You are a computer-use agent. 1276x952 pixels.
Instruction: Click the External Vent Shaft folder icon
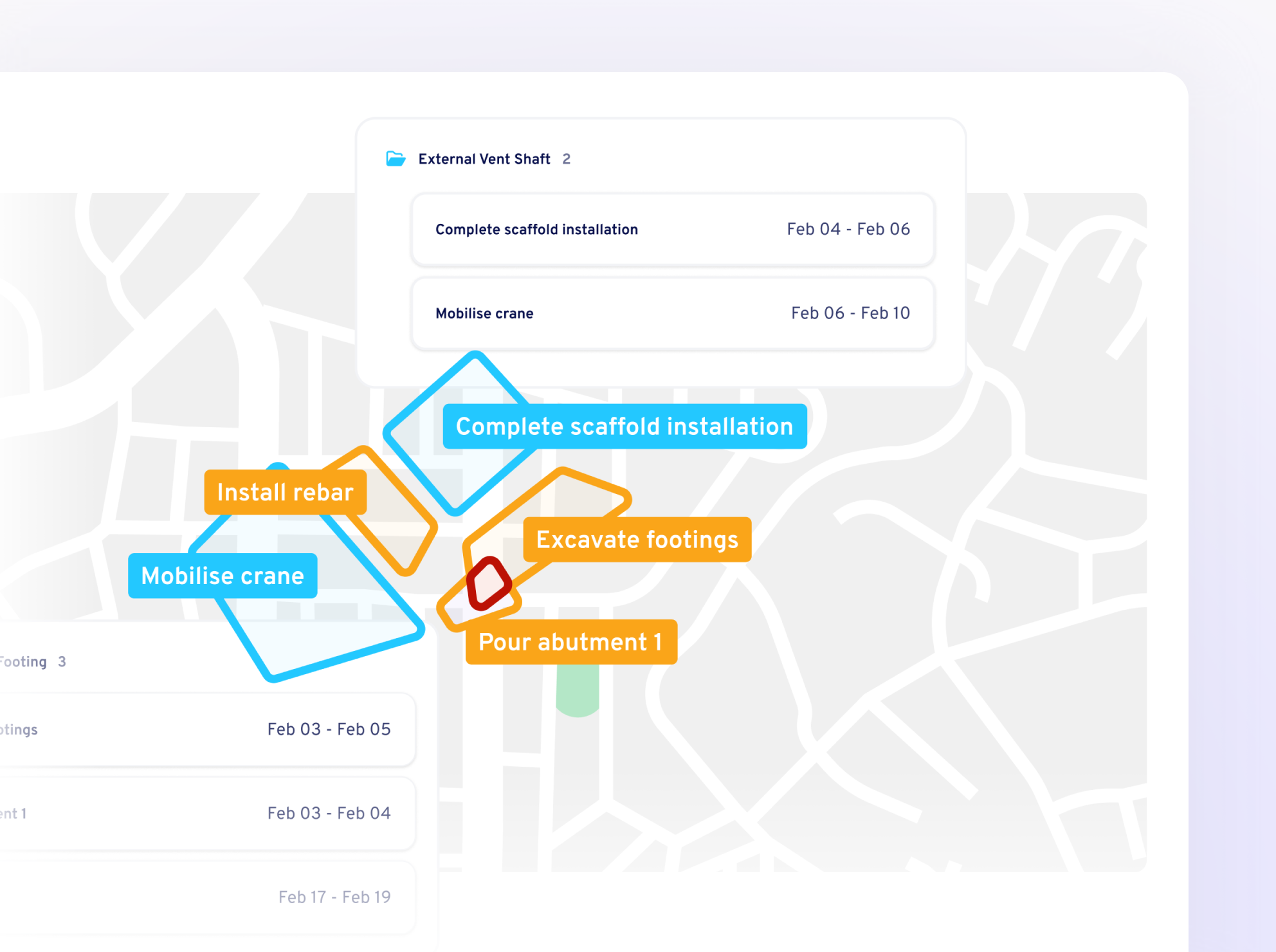tap(396, 159)
